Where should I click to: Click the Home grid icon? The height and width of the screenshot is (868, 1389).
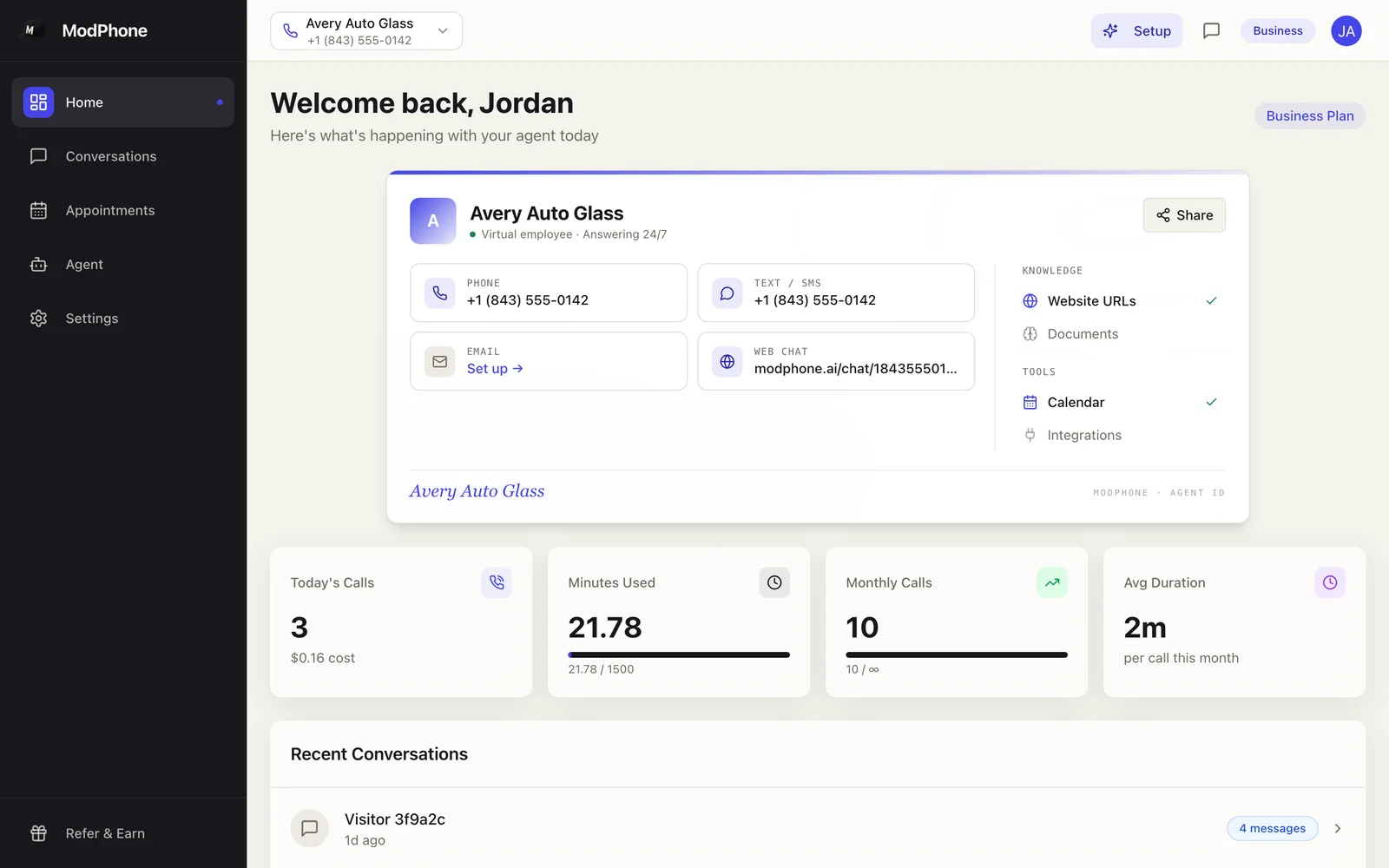[38, 102]
